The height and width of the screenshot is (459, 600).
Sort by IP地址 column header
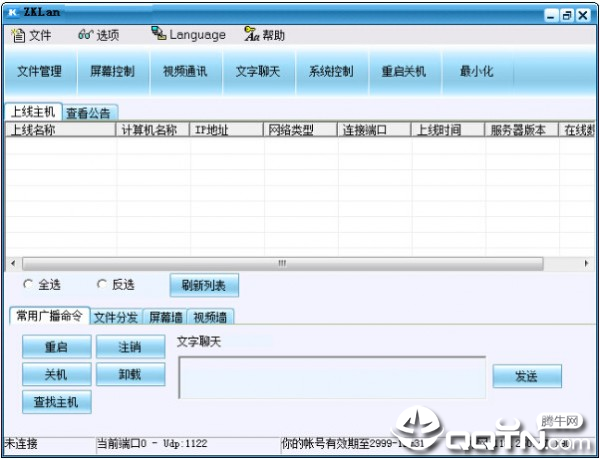tap(227, 130)
